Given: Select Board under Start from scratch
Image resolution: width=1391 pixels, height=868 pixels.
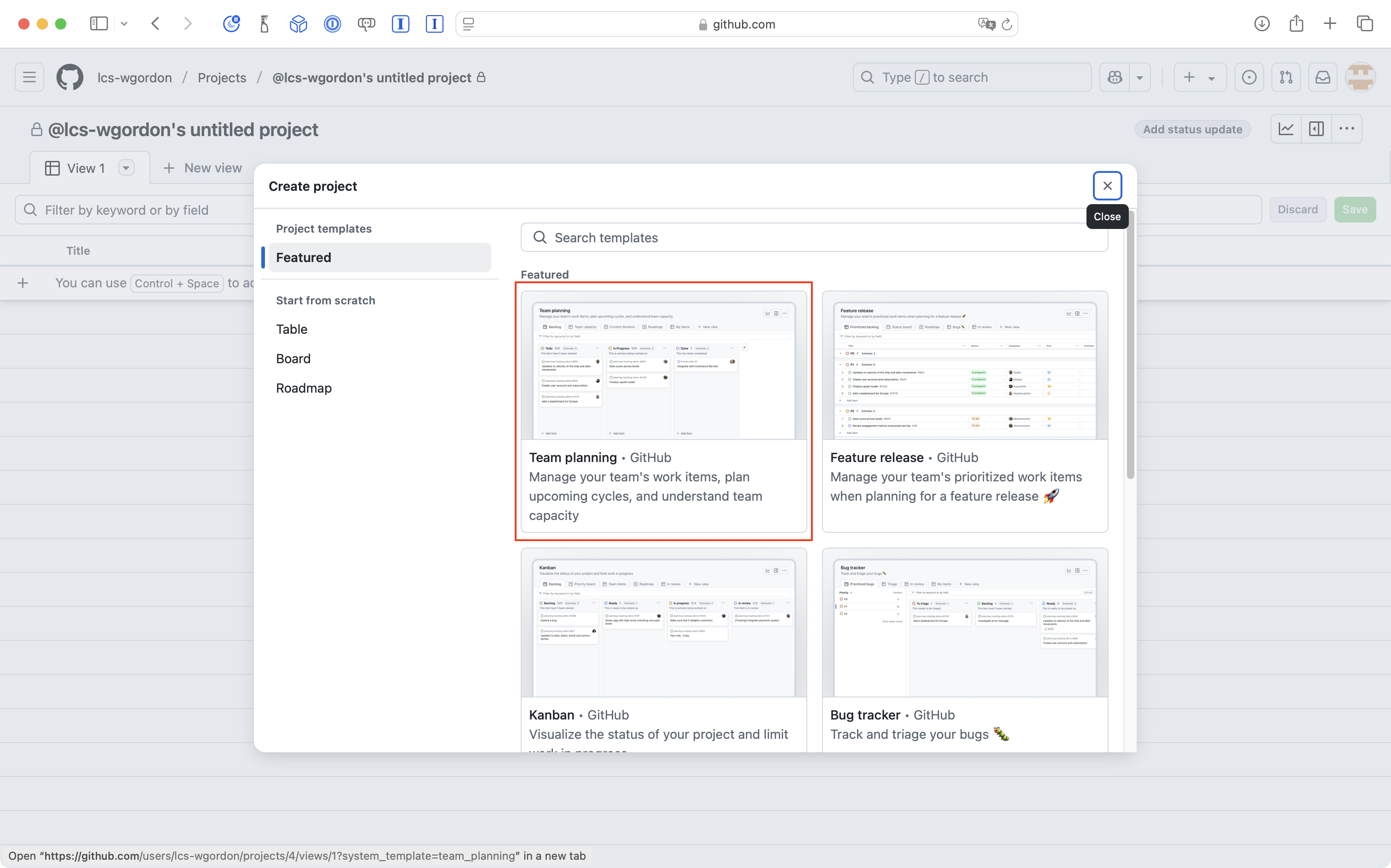Looking at the screenshot, I should pos(293,359).
